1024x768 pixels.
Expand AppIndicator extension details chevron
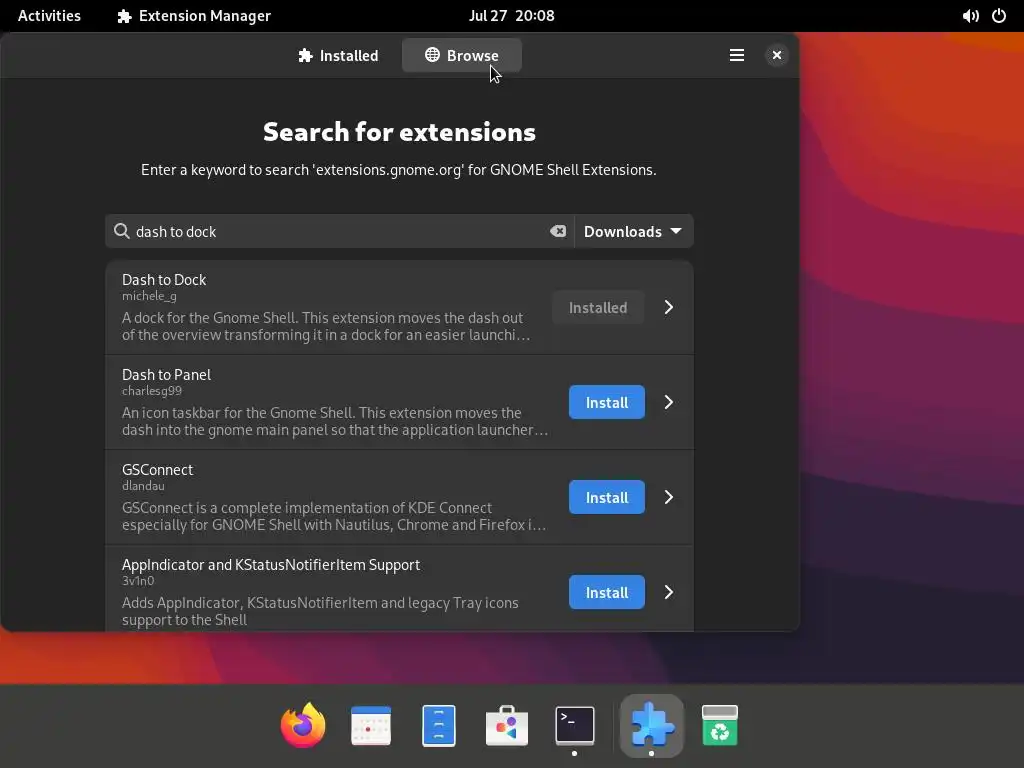pyautogui.click(x=669, y=592)
